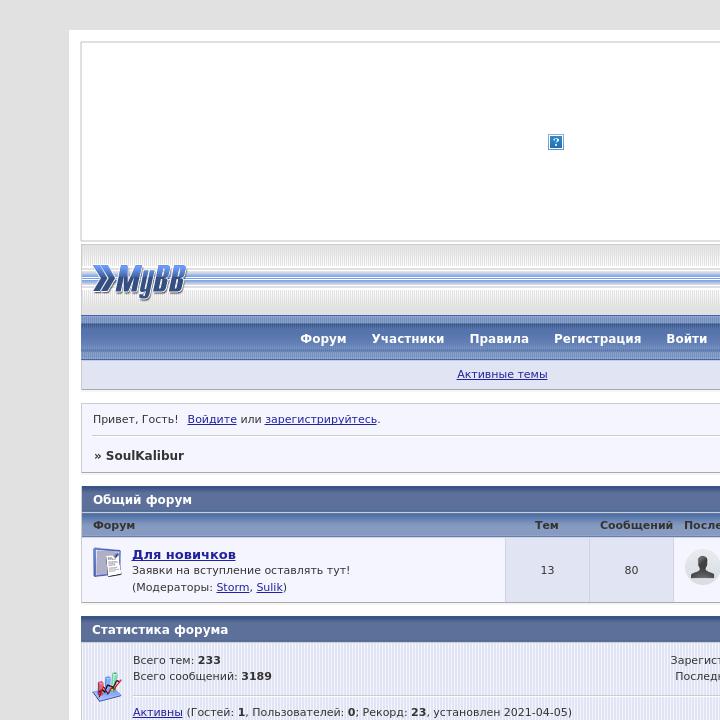Open the Форум menu item
The width and height of the screenshot is (720, 720).
pyautogui.click(x=323, y=339)
